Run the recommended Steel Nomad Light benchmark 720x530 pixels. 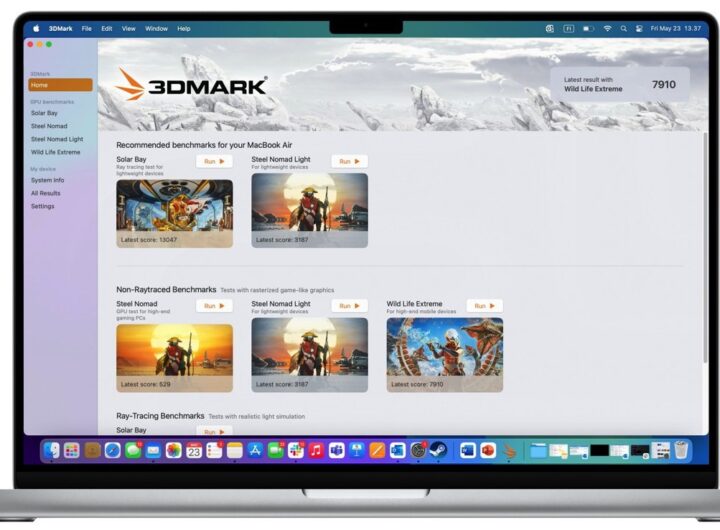(349, 161)
